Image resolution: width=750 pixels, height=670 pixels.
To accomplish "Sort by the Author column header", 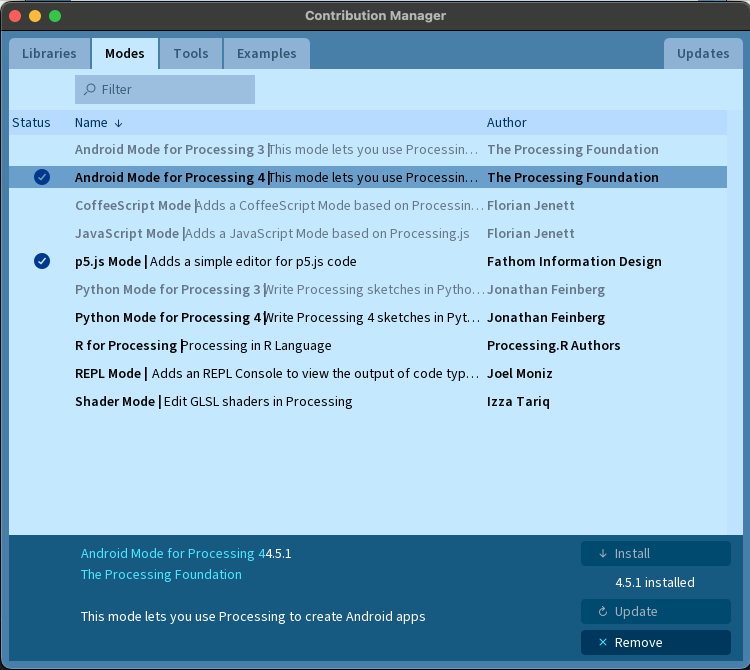I will pos(507,123).
